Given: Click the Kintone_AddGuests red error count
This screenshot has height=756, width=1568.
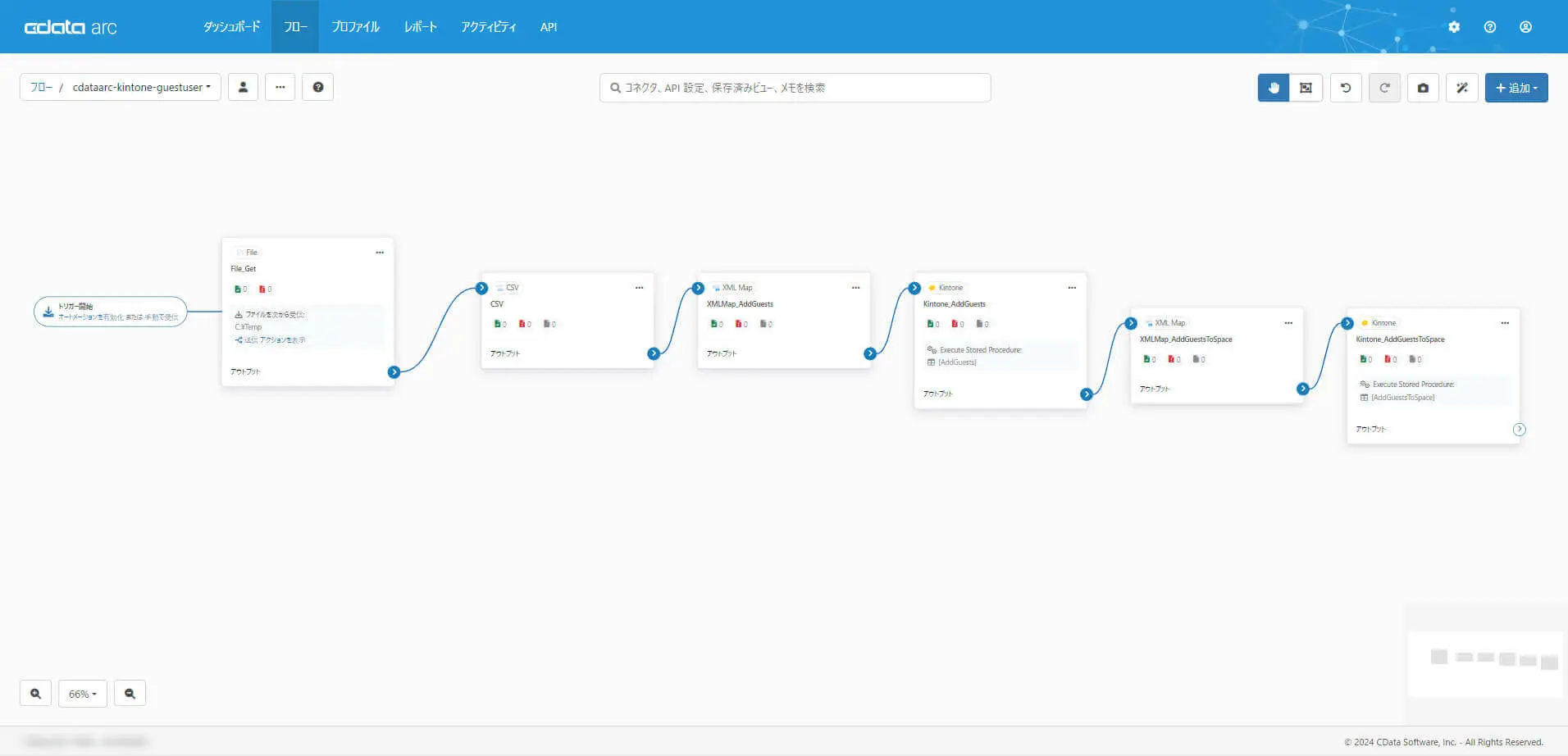Looking at the screenshot, I should 958,325.
